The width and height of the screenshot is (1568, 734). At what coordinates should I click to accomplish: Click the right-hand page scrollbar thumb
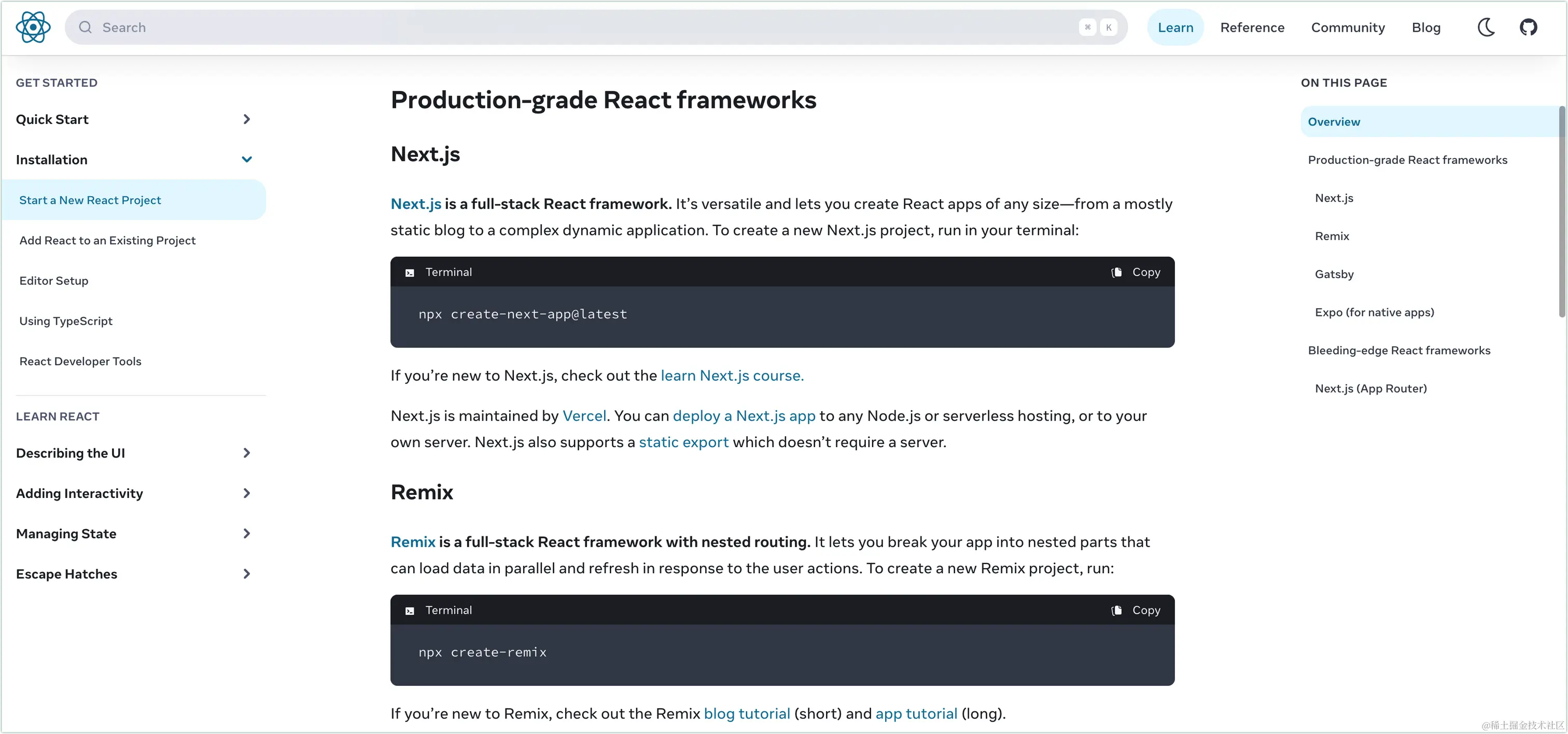pyautogui.click(x=1561, y=211)
